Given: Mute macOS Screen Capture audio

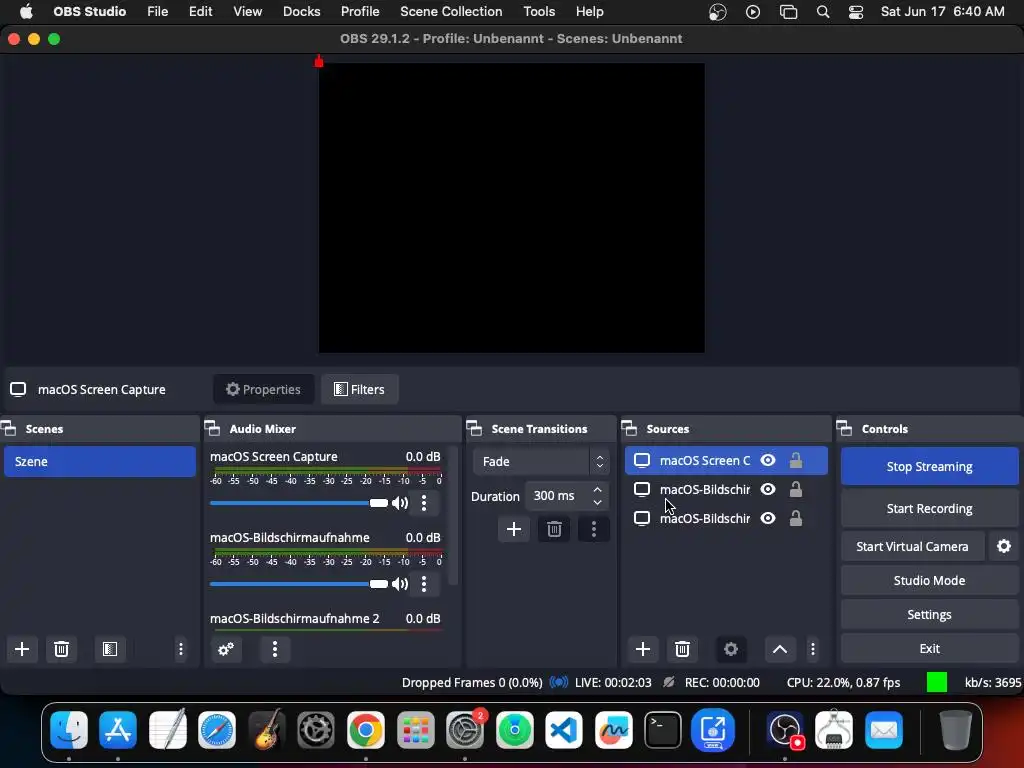Looking at the screenshot, I should (x=400, y=503).
